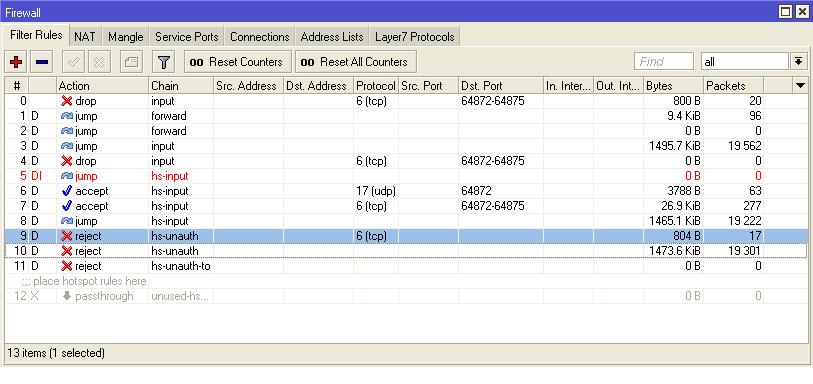Sort by the Chain column header
The width and height of the screenshot is (813, 384).
click(x=181, y=86)
